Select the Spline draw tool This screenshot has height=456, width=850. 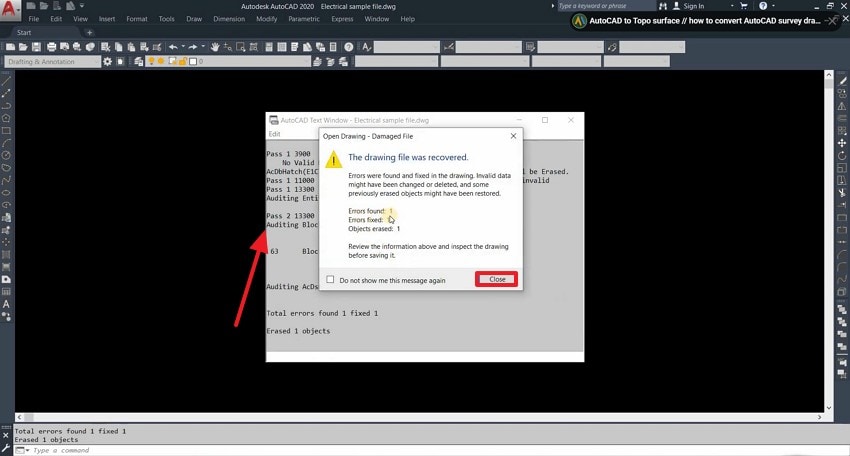pos(6,180)
